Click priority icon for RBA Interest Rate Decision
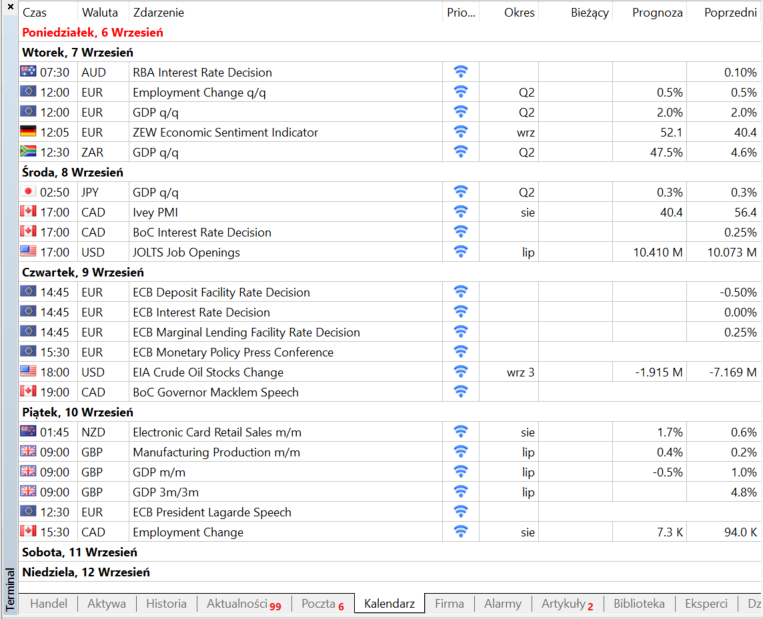763x619 pixels. pyautogui.click(x=460, y=72)
